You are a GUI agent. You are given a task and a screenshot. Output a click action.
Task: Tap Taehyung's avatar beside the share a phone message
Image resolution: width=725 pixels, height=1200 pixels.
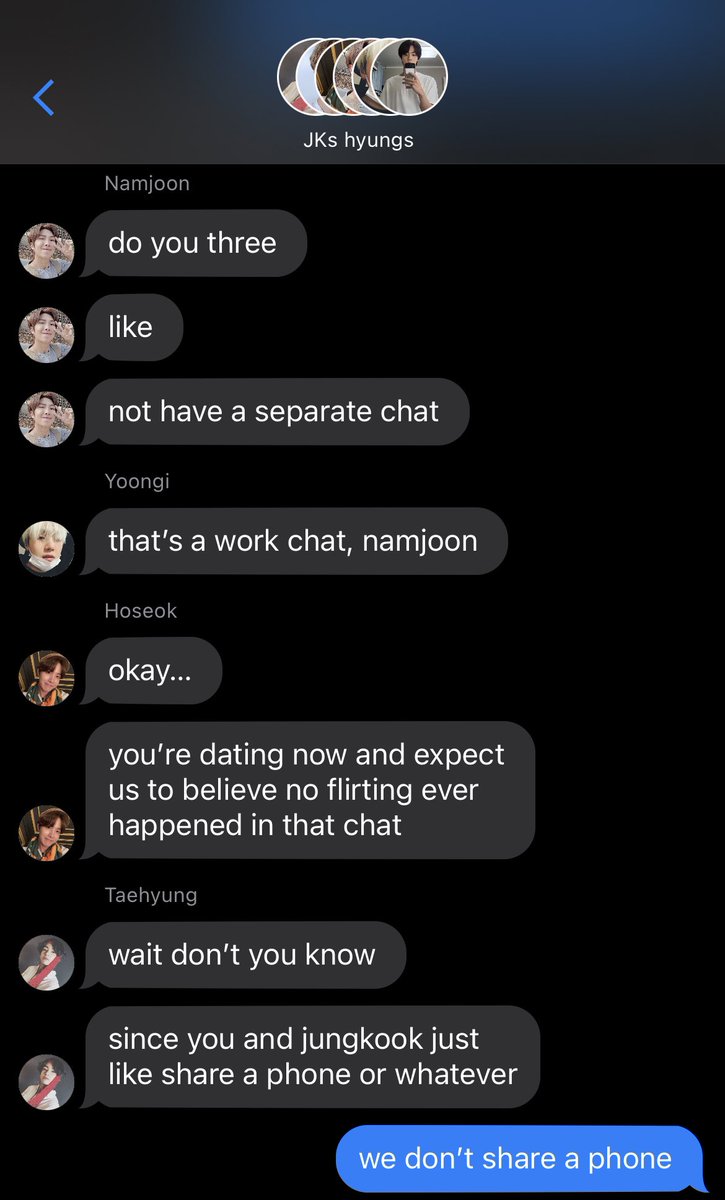point(46,1082)
